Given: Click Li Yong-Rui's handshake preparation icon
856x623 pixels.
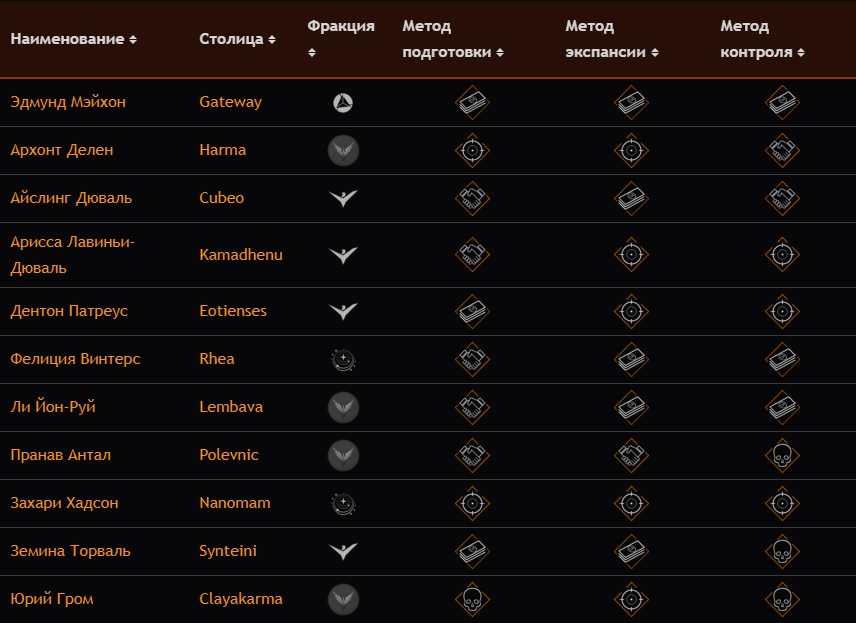Looking at the screenshot, I should [x=472, y=407].
